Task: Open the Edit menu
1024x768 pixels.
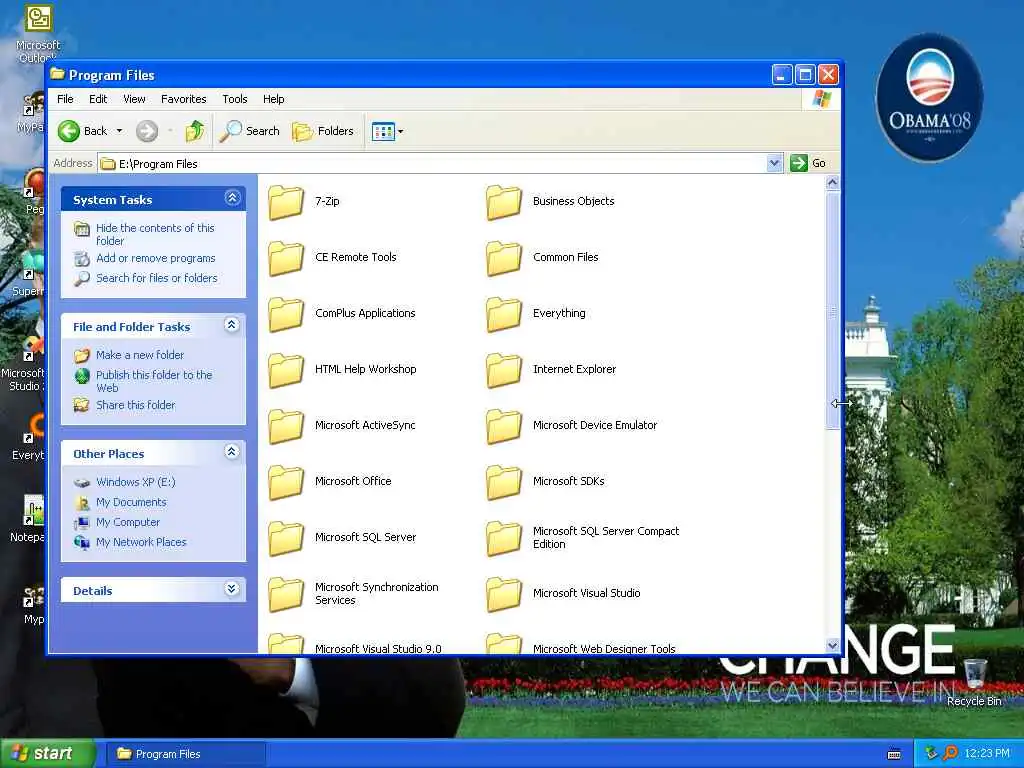Action: (98, 99)
